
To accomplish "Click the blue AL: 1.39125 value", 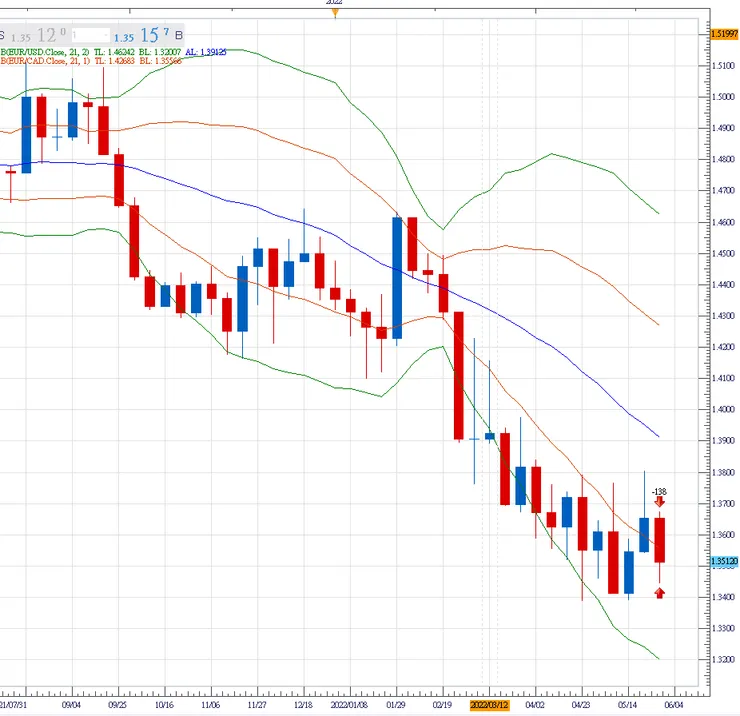I will pyautogui.click(x=206, y=52).
